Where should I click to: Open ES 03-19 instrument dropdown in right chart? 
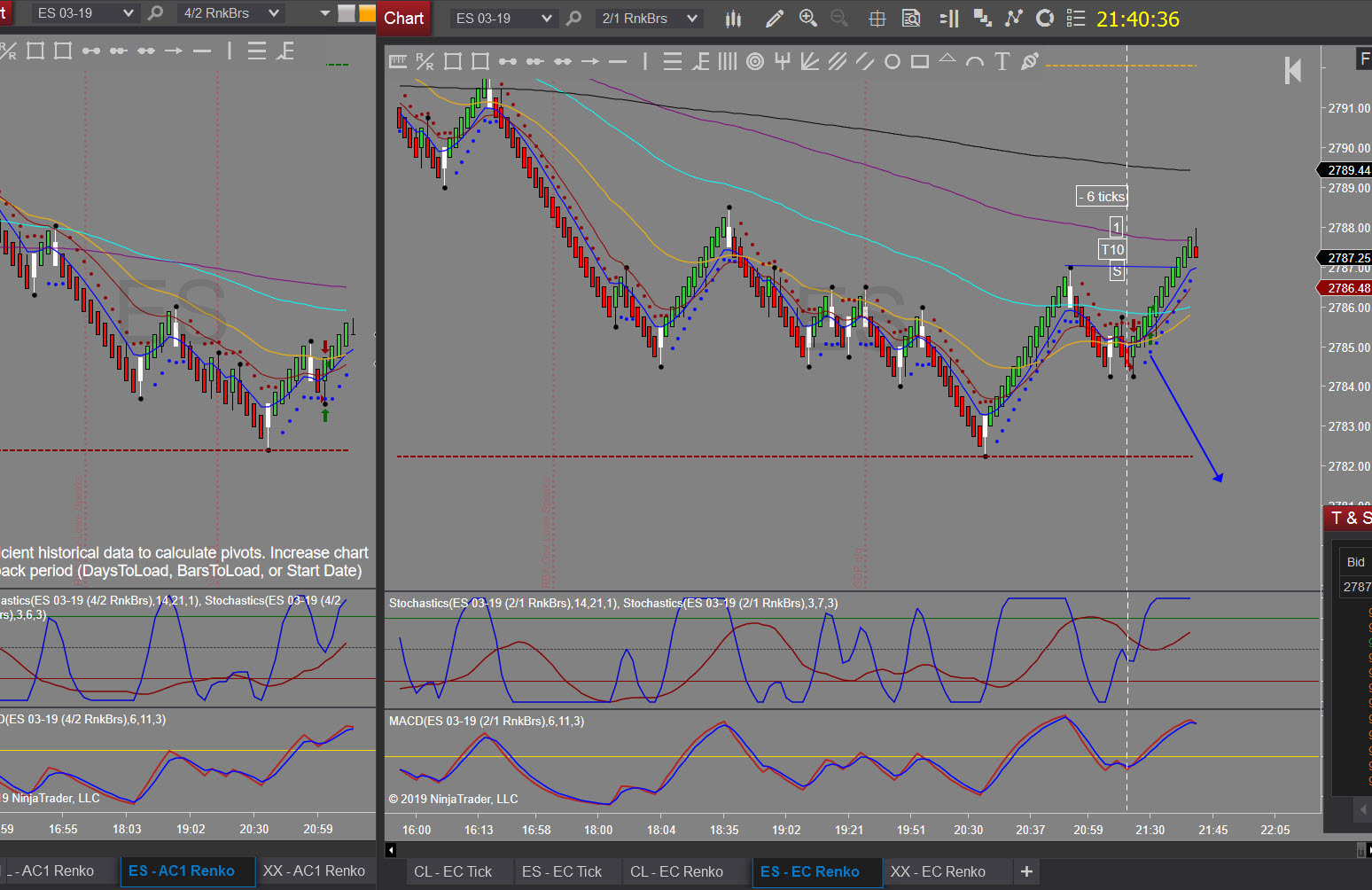pos(503,19)
